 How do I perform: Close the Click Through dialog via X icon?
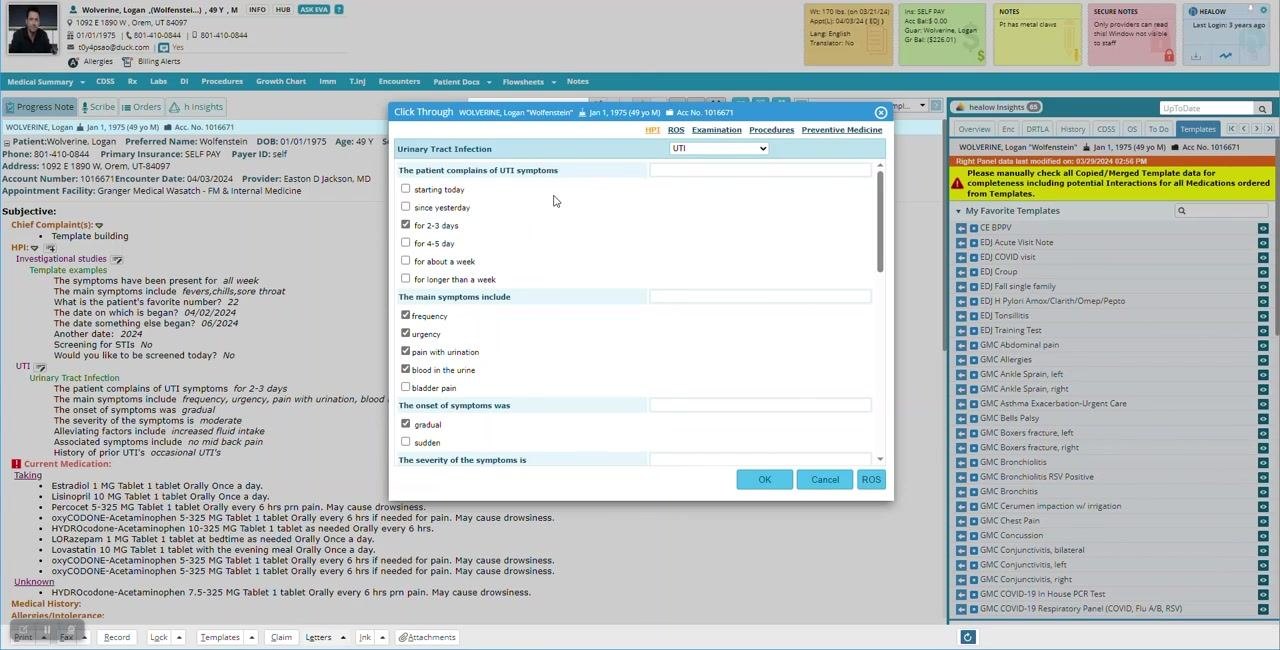[x=880, y=113]
